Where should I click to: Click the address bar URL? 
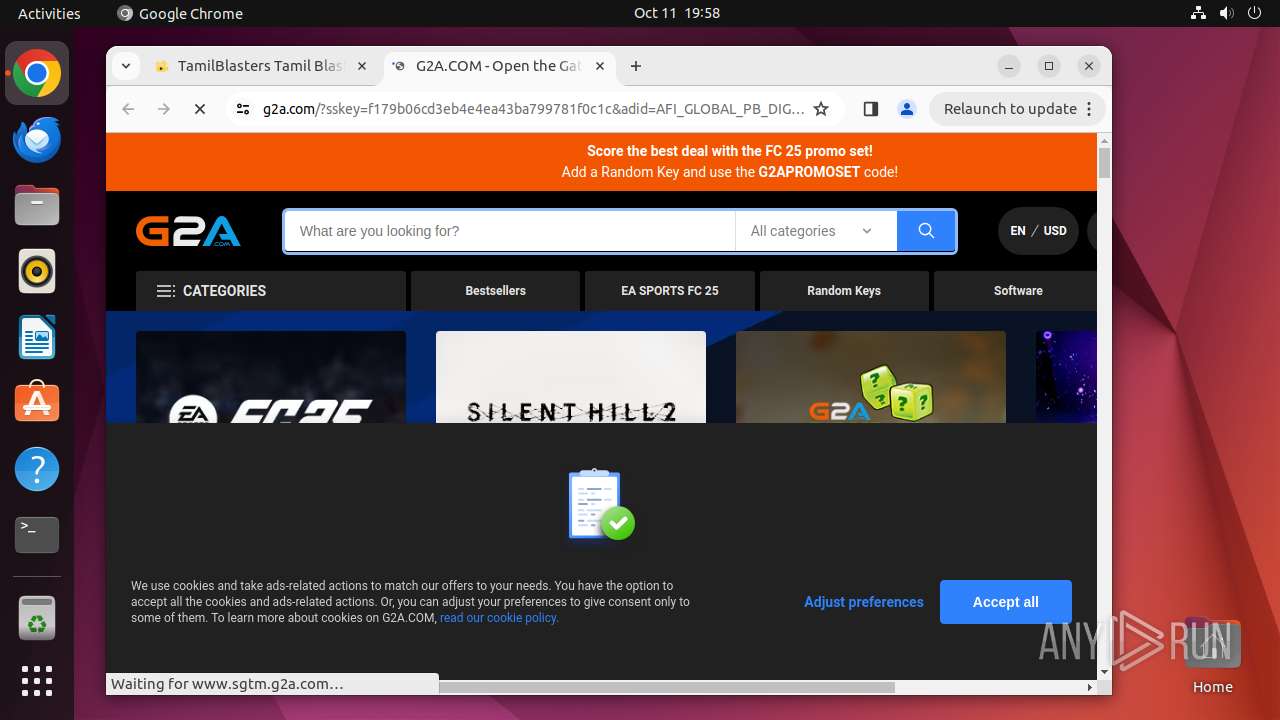(533, 109)
